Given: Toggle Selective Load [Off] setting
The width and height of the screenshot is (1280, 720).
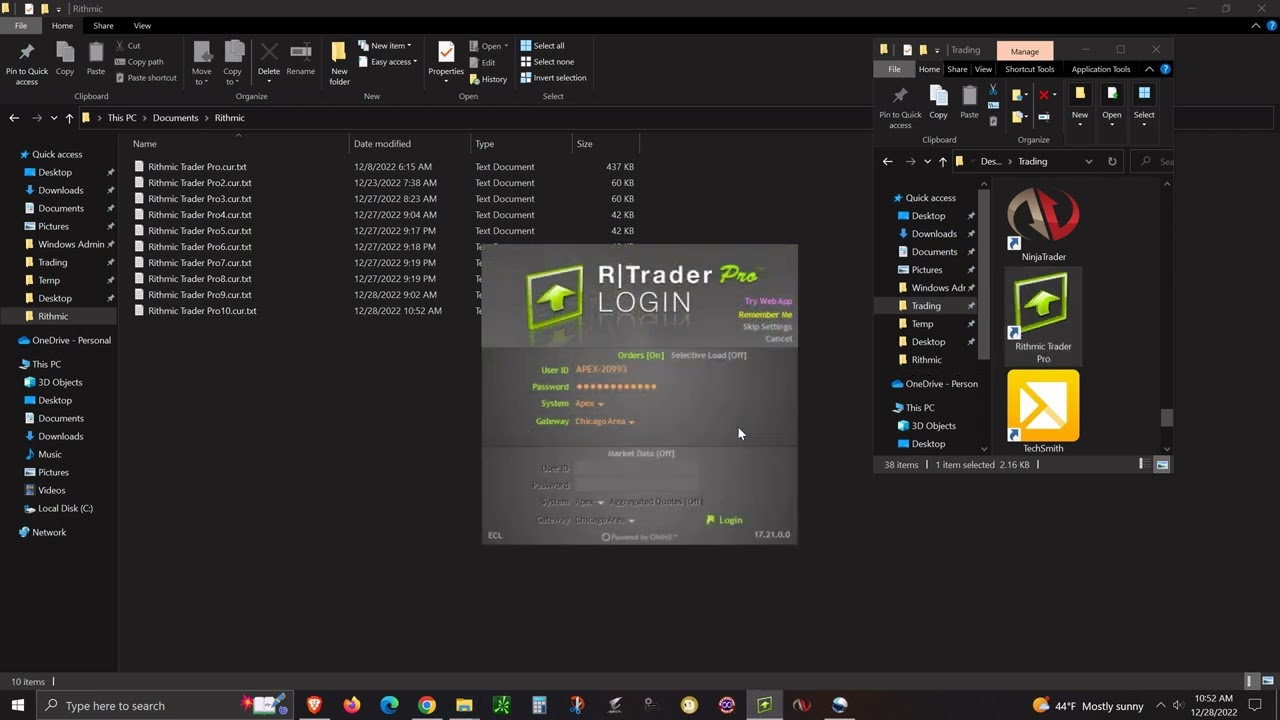Looking at the screenshot, I should point(708,355).
